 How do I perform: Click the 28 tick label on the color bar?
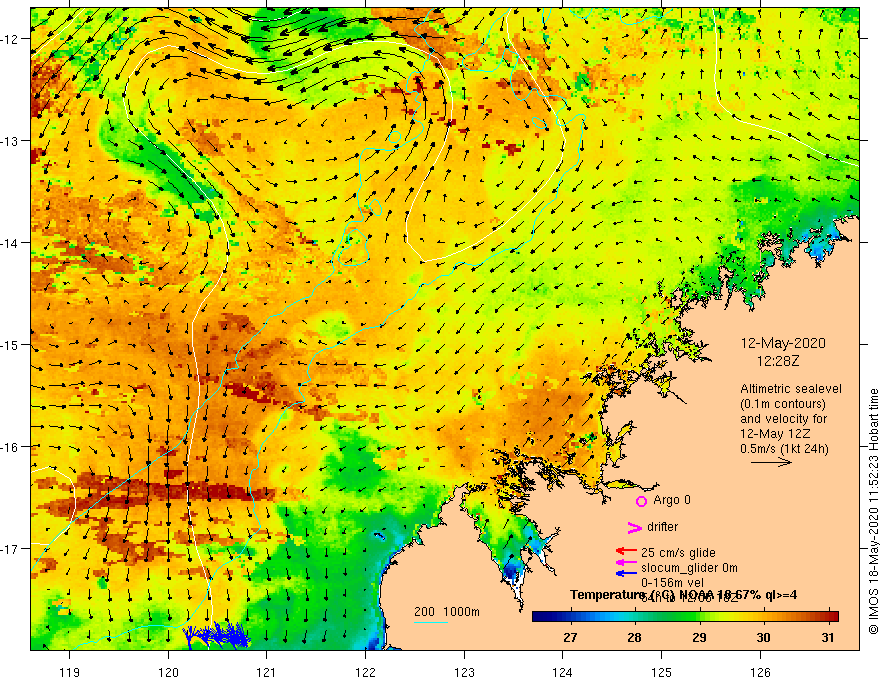click(x=634, y=637)
